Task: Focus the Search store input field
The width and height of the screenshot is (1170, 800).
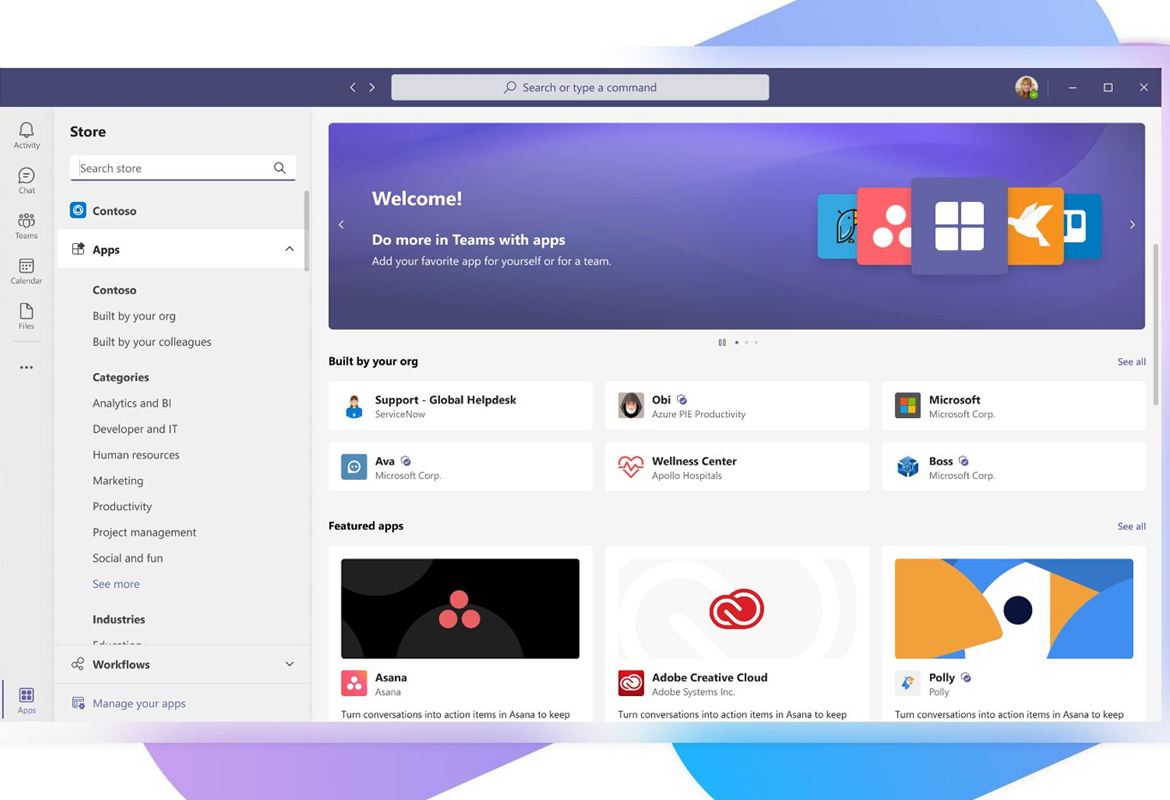Action: pyautogui.click(x=183, y=168)
